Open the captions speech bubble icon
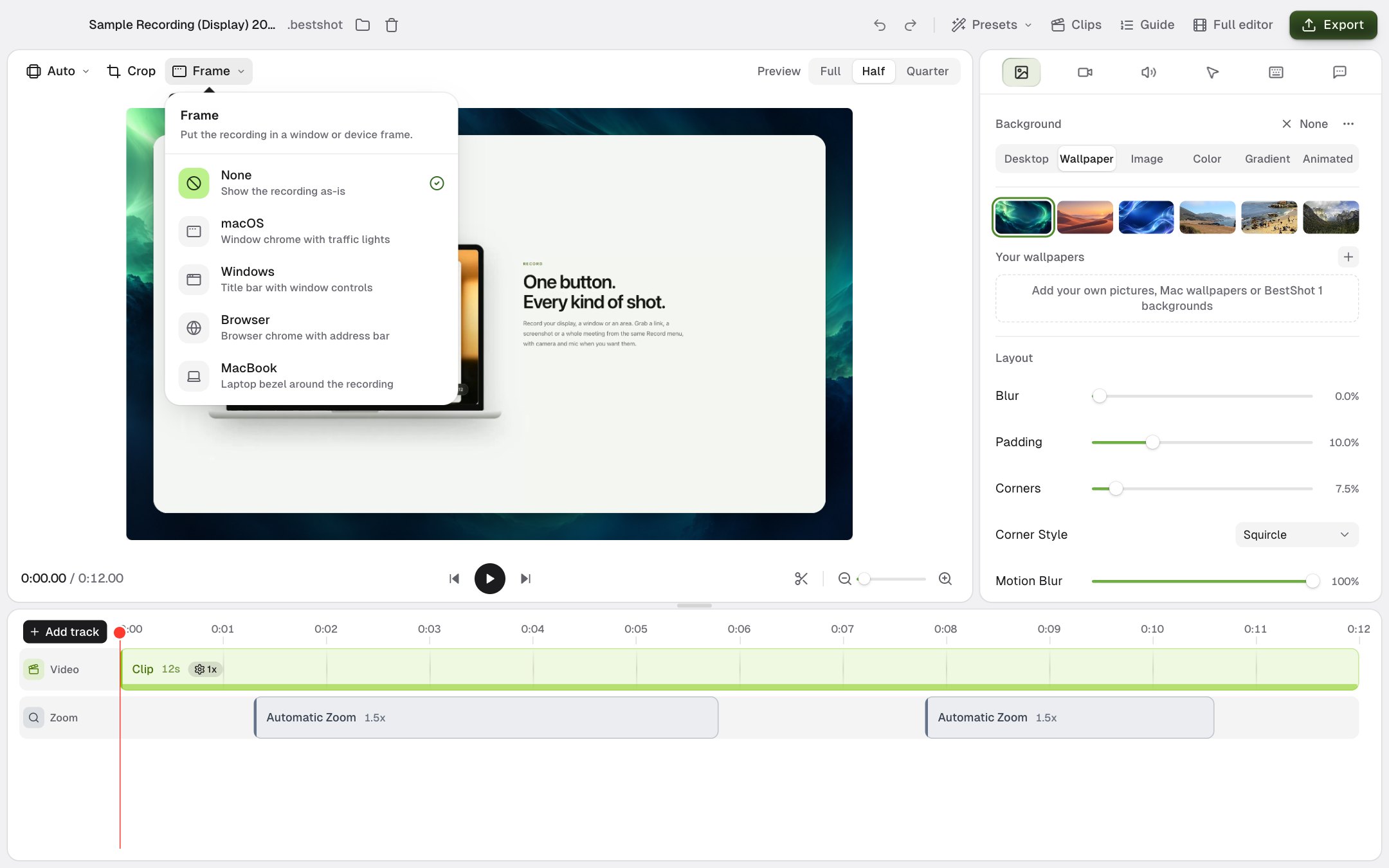Screen dimensions: 1389x868 (1339, 72)
